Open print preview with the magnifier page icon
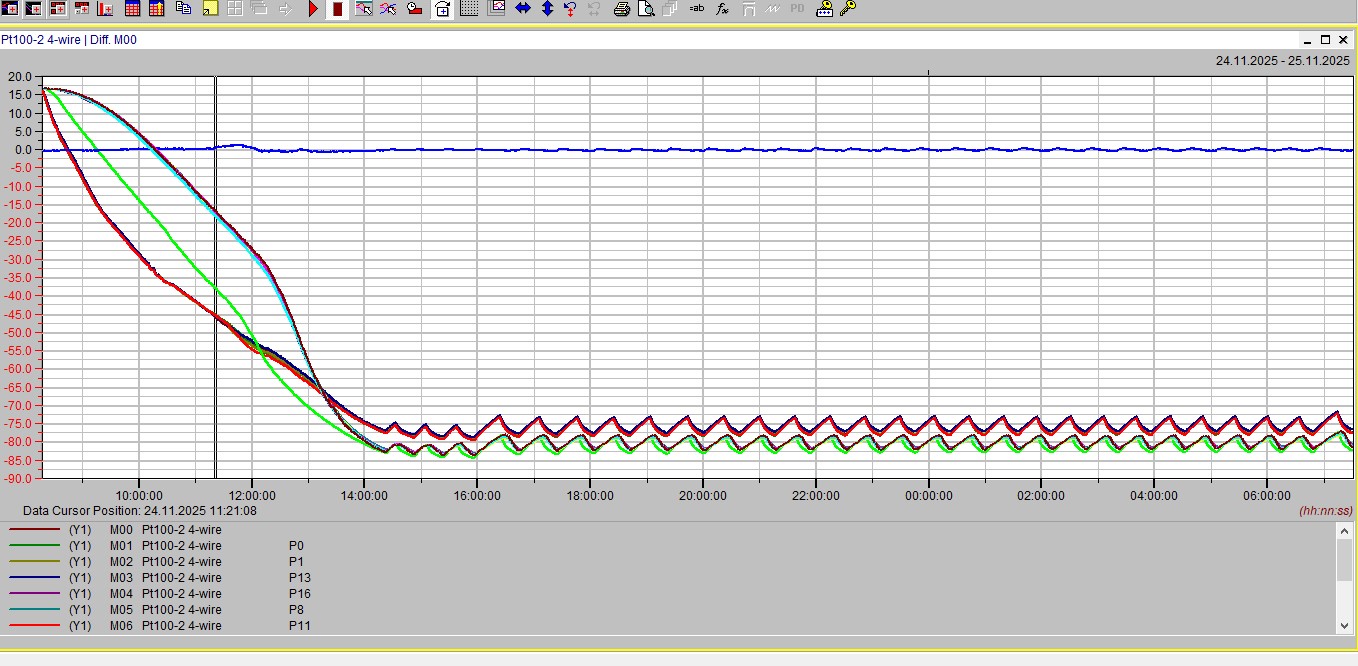 pos(646,9)
